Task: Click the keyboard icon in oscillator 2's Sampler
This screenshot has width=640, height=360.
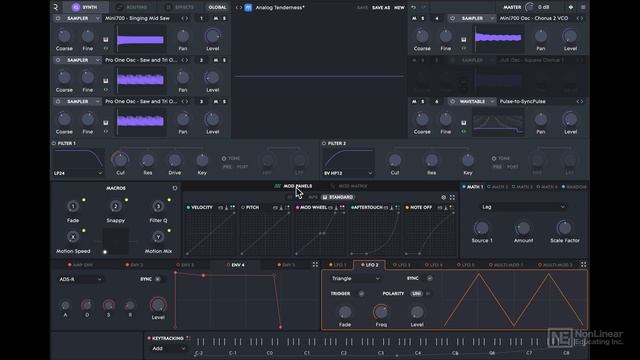Action: [x=106, y=81]
